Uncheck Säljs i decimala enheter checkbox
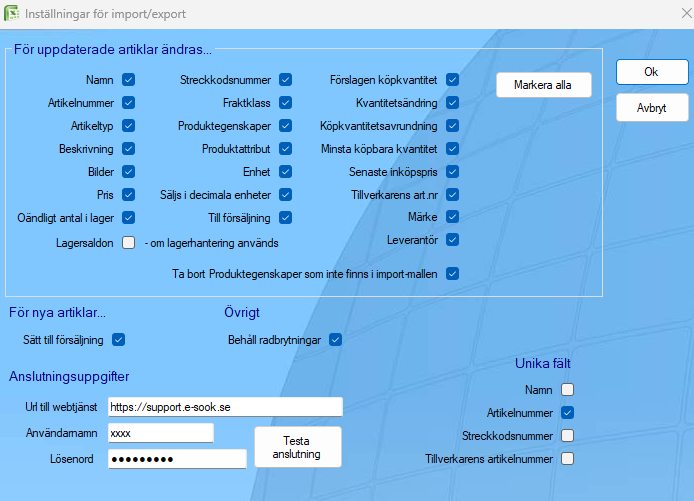This screenshot has width=694, height=501. [285, 195]
